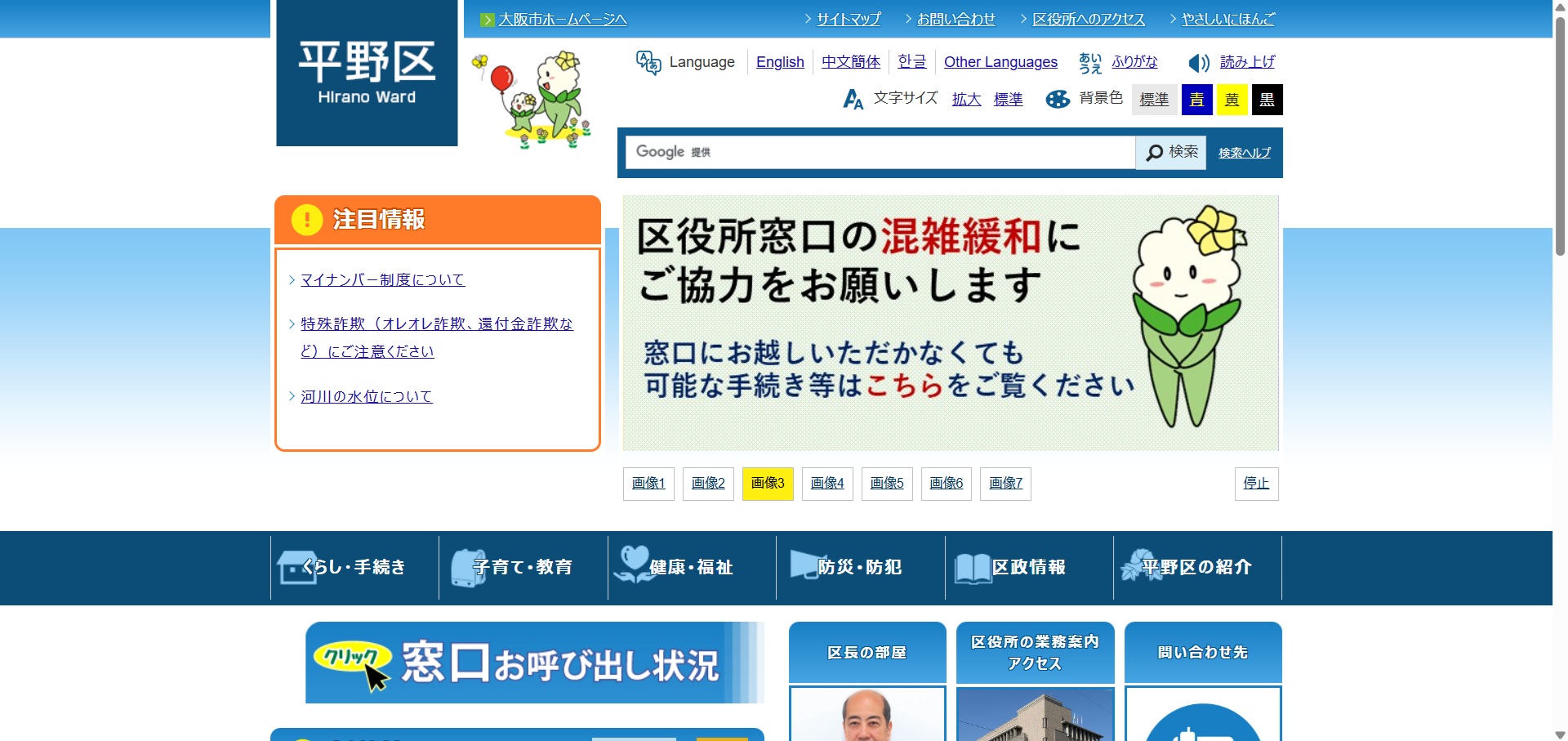Enable ふりがな furigana display
Viewport: 1568px width, 741px height.
point(1134,62)
